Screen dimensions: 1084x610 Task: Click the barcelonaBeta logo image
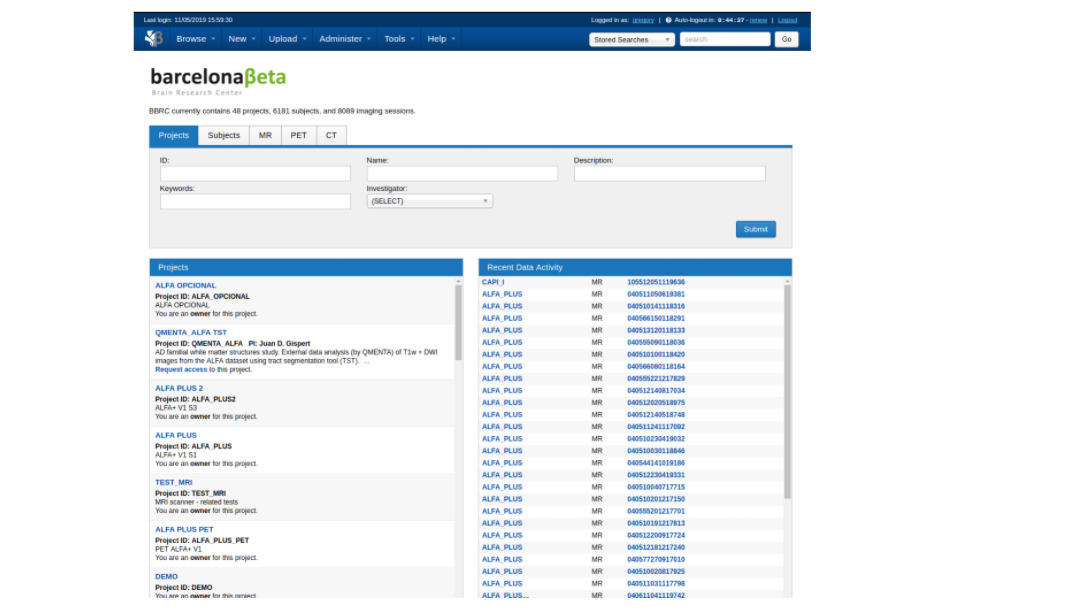tap(218, 80)
